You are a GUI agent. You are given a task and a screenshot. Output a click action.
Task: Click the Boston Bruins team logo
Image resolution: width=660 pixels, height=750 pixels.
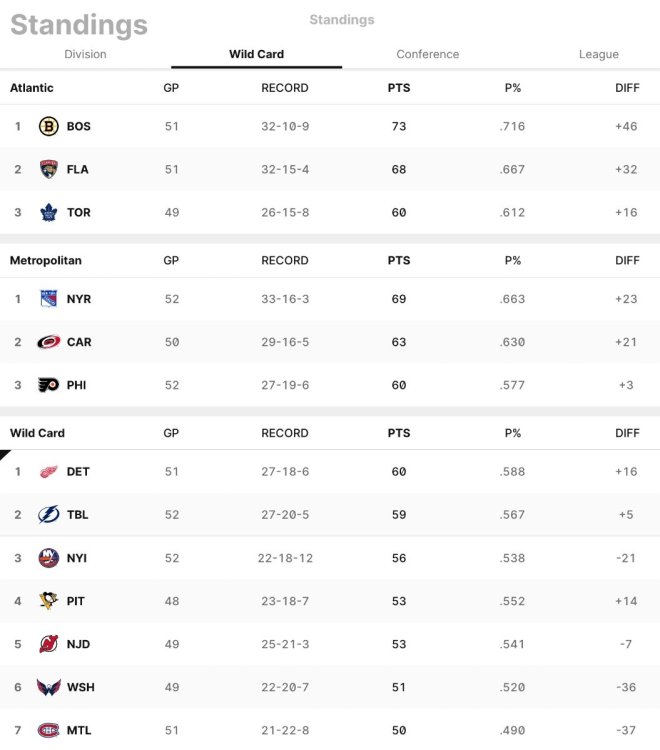click(x=48, y=126)
